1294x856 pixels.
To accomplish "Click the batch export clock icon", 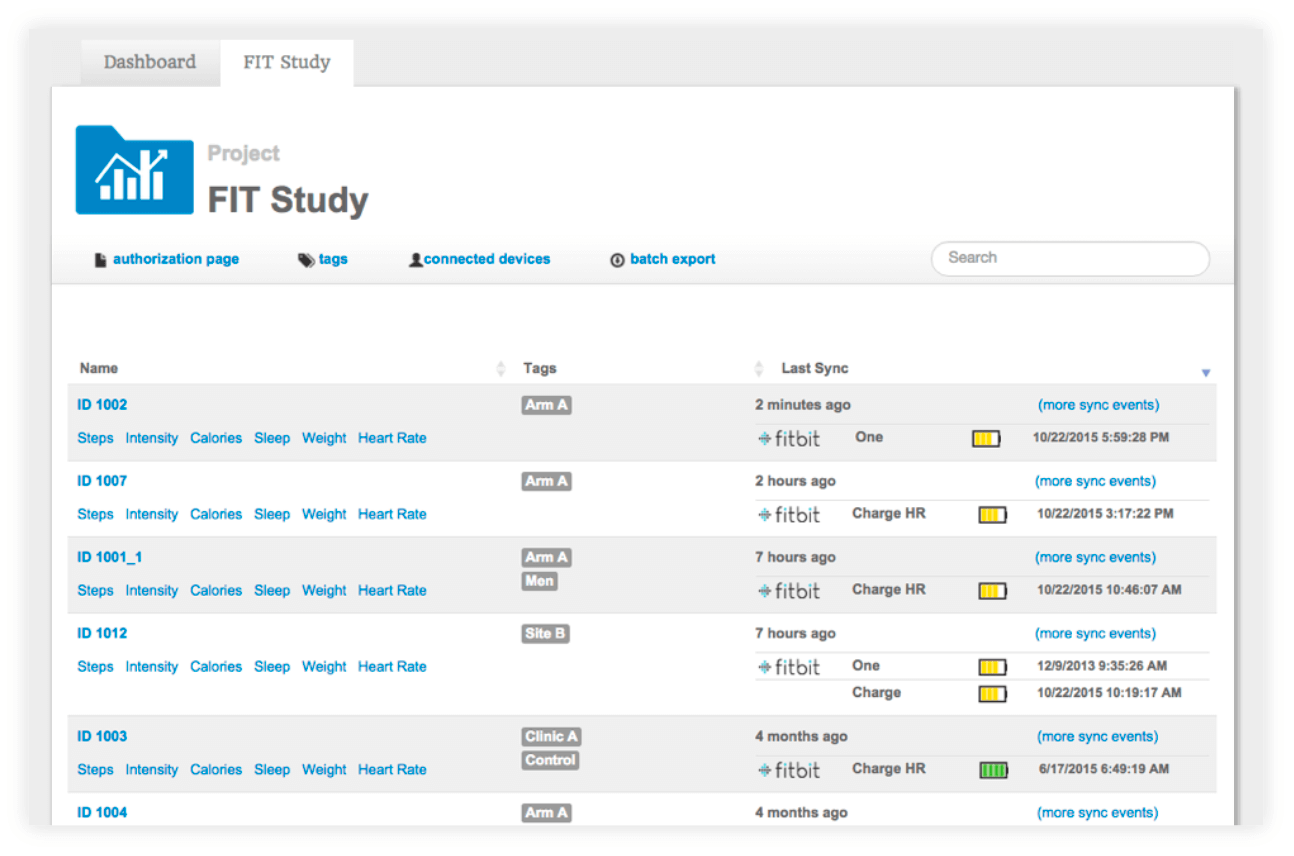I will [x=617, y=259].
